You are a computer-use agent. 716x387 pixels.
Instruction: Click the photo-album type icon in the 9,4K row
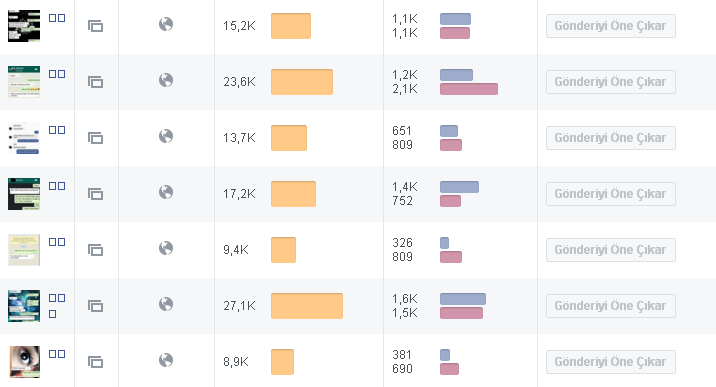(x=95, y=250)
